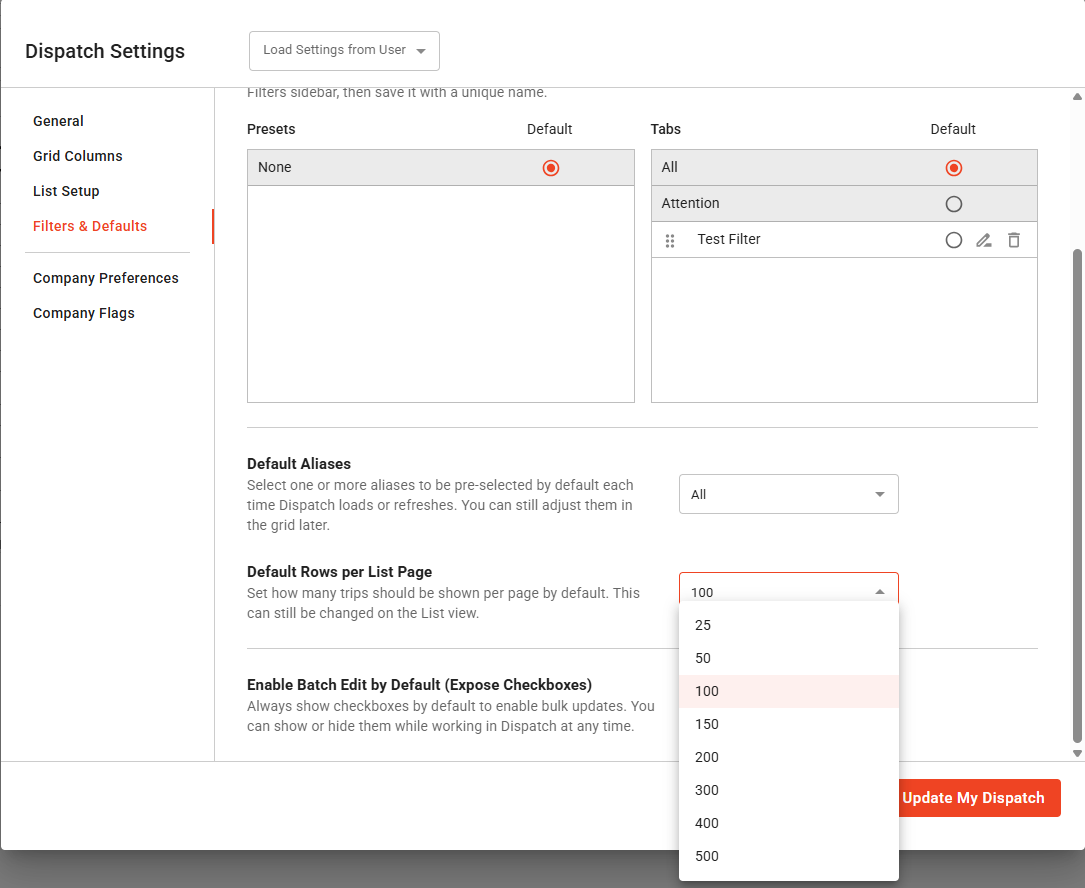Set Attention tab as default
Viewport: 1085px width, 888px height.
pos(953,204)
